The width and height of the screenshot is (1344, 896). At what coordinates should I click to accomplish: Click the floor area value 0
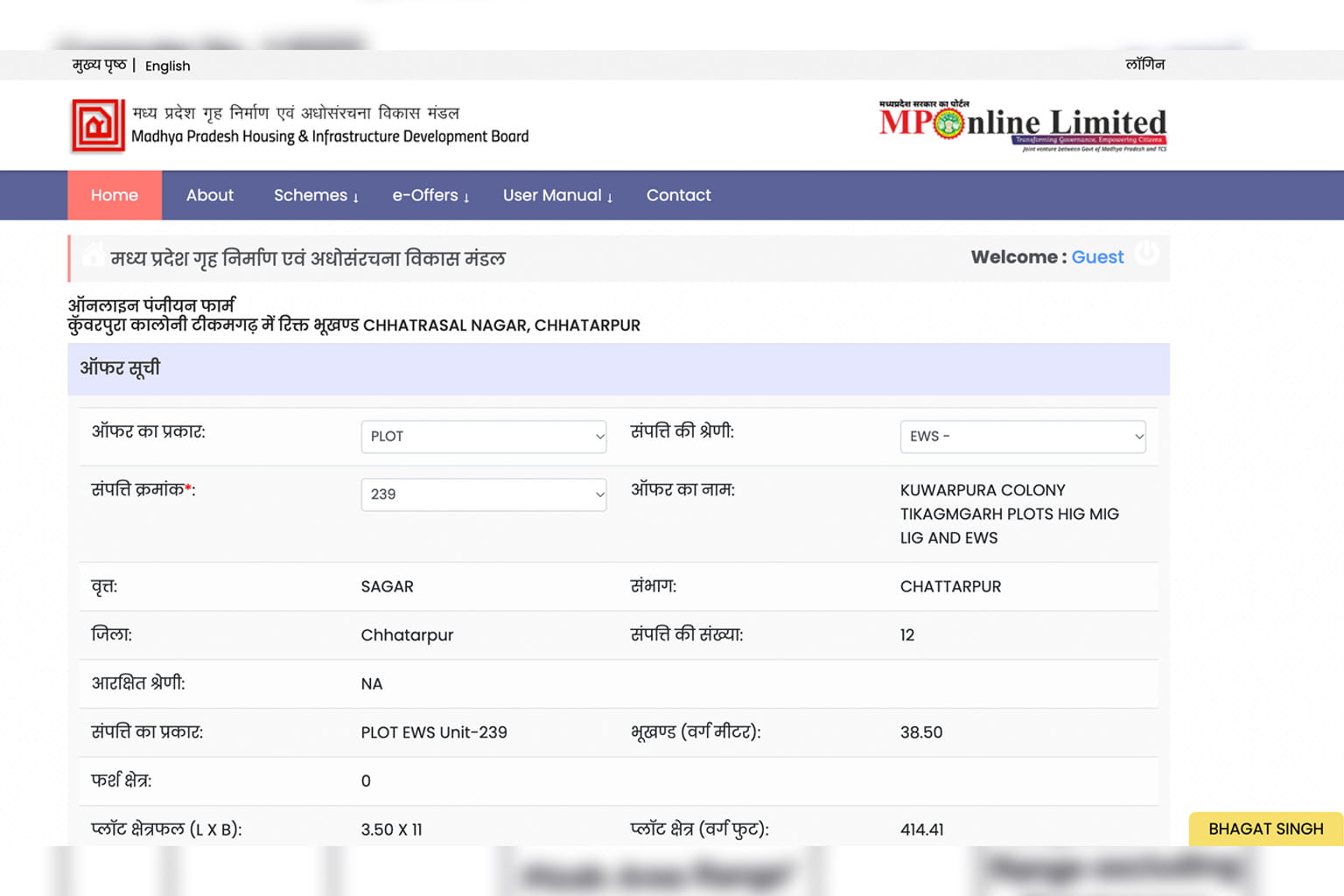click(366, 781)
